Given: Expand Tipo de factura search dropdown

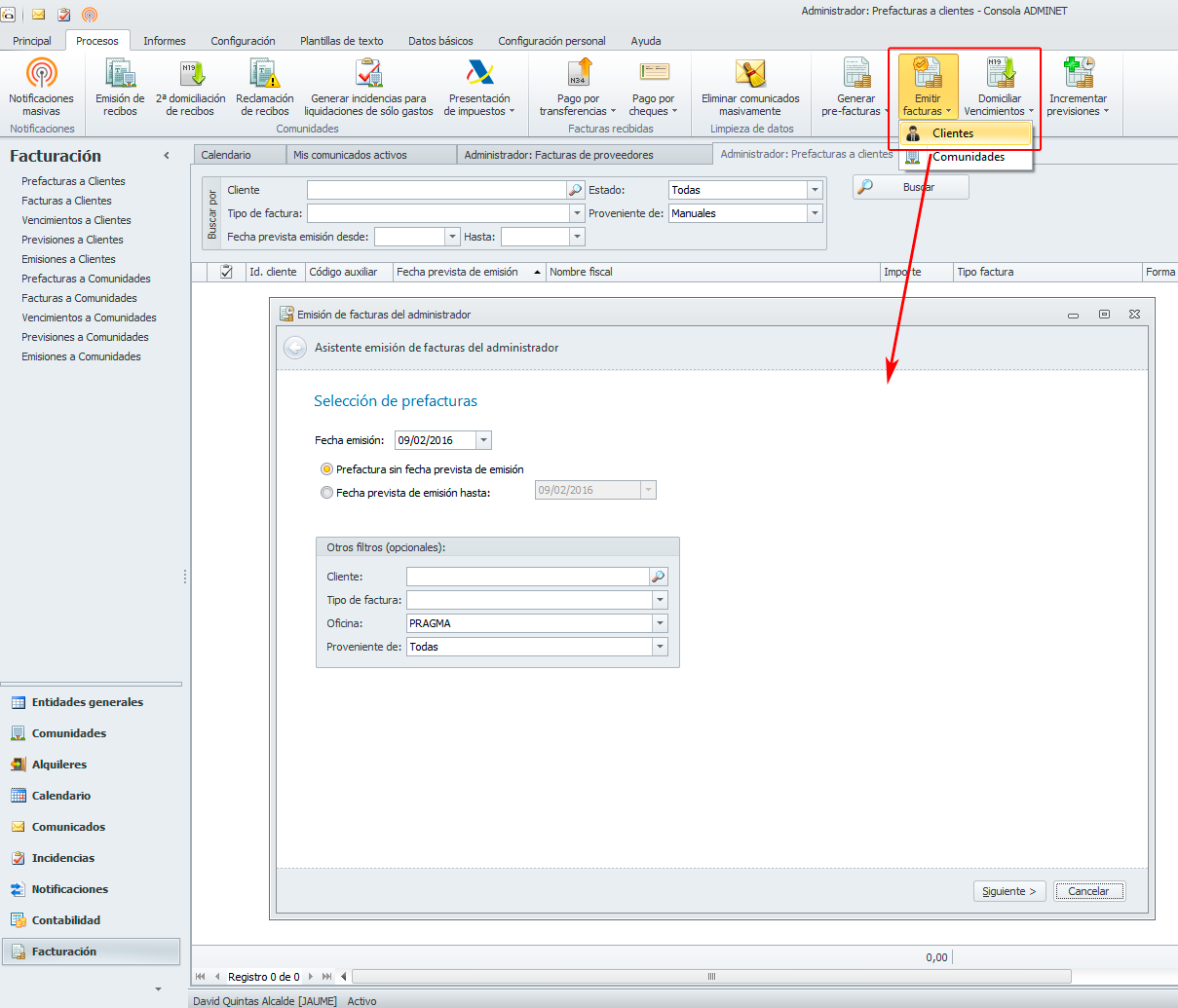Looking at the screenshot, I should pyautogui.click(x=577, y=213).
